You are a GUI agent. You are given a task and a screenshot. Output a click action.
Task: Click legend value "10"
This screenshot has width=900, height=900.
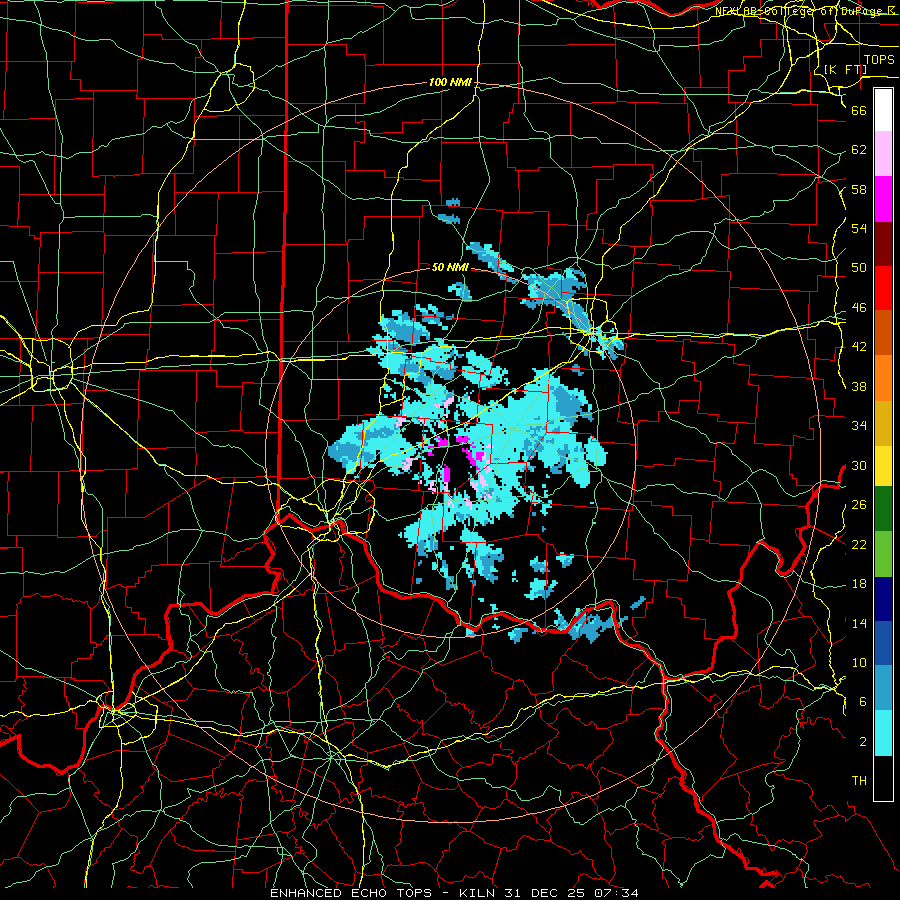[859, 663]
